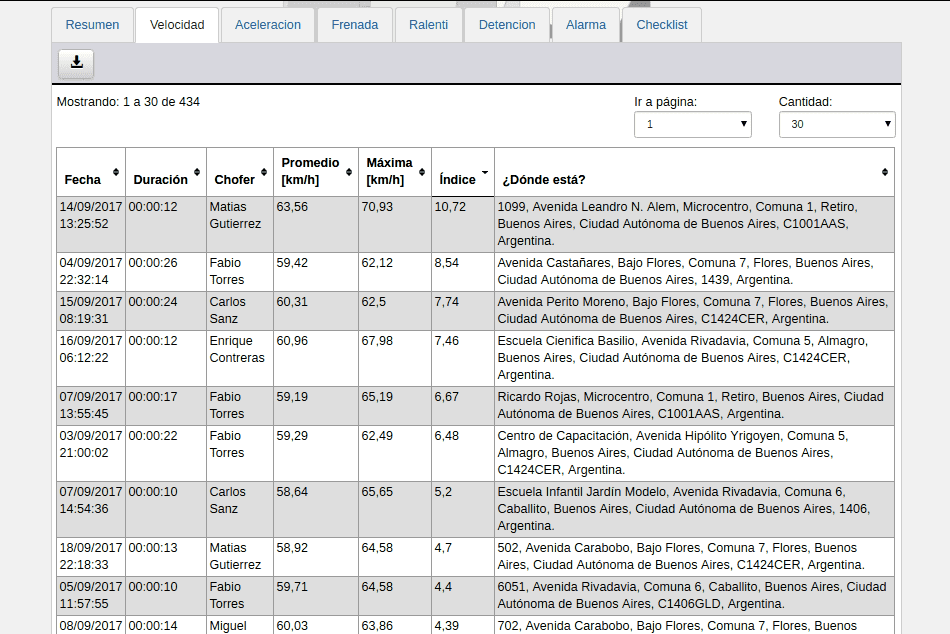Open the Checklist tab
Viewport: 950px width, 634px height.
point(662,25)
